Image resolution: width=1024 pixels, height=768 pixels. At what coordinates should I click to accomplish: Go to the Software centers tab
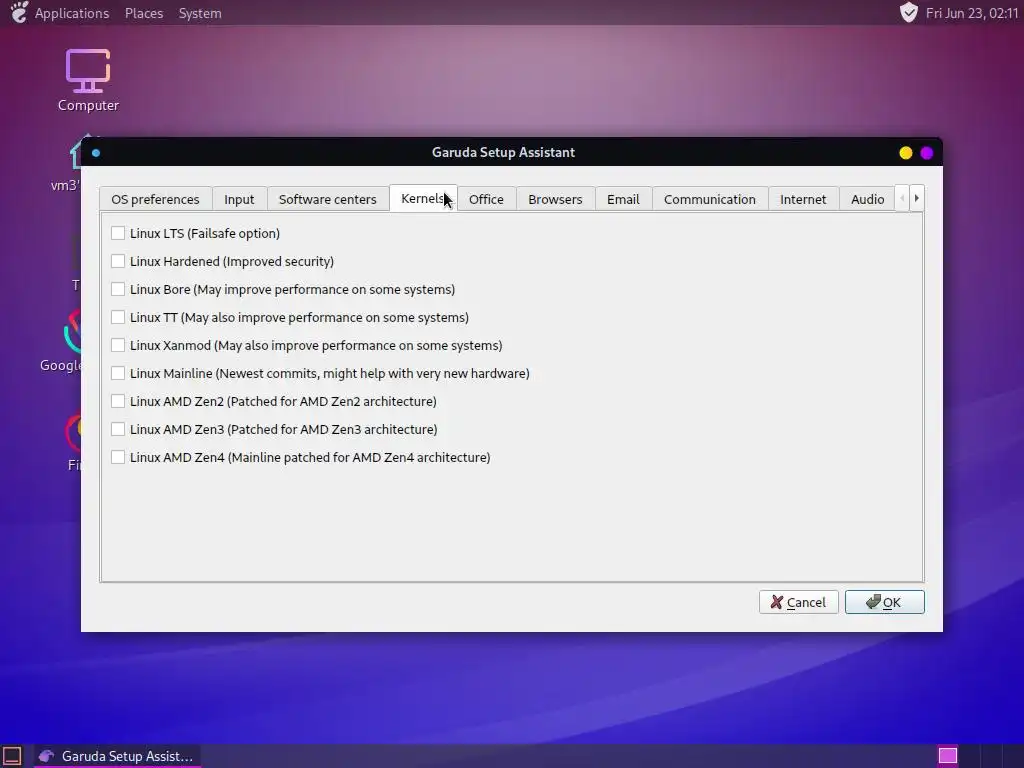[328, 199]
